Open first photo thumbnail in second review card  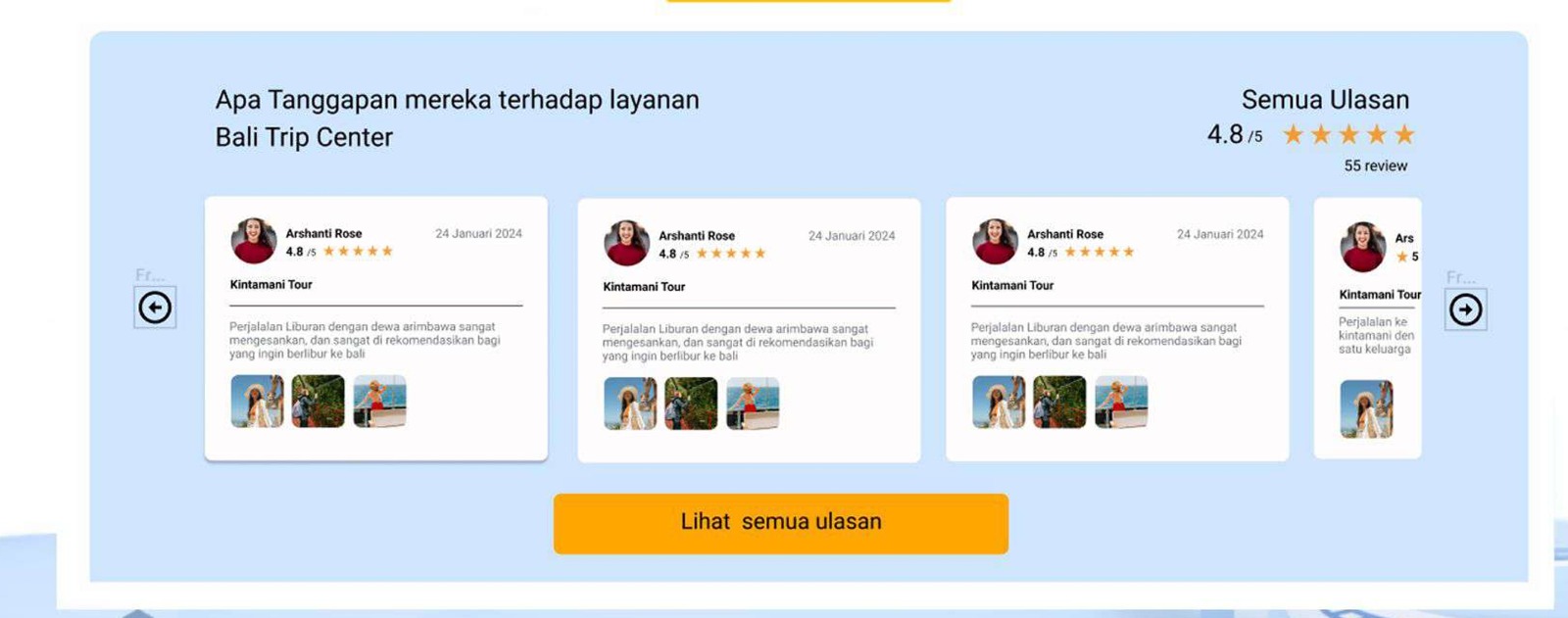(x=630, y=404)
